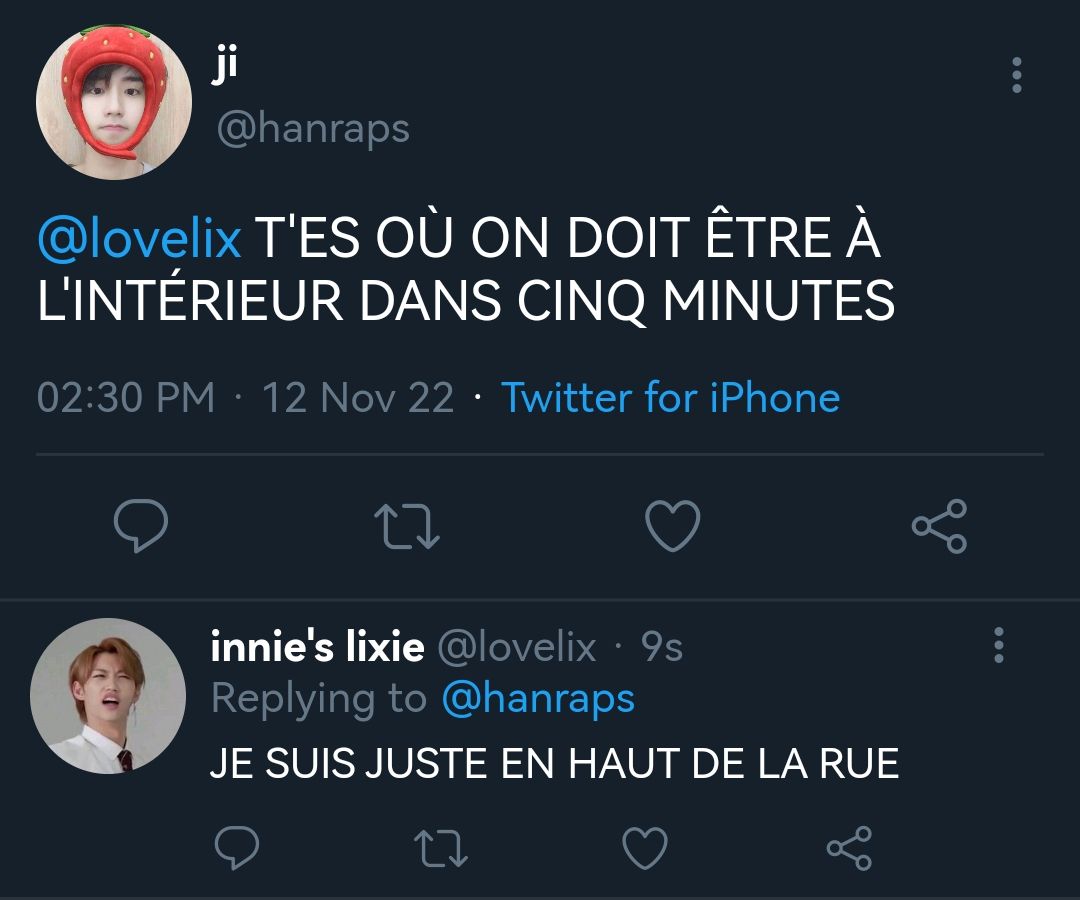Like ji's main tweet
Image resolution: width=1080 pixels, height=900 pixels.
pyautogui.click(x=672, y=525)
